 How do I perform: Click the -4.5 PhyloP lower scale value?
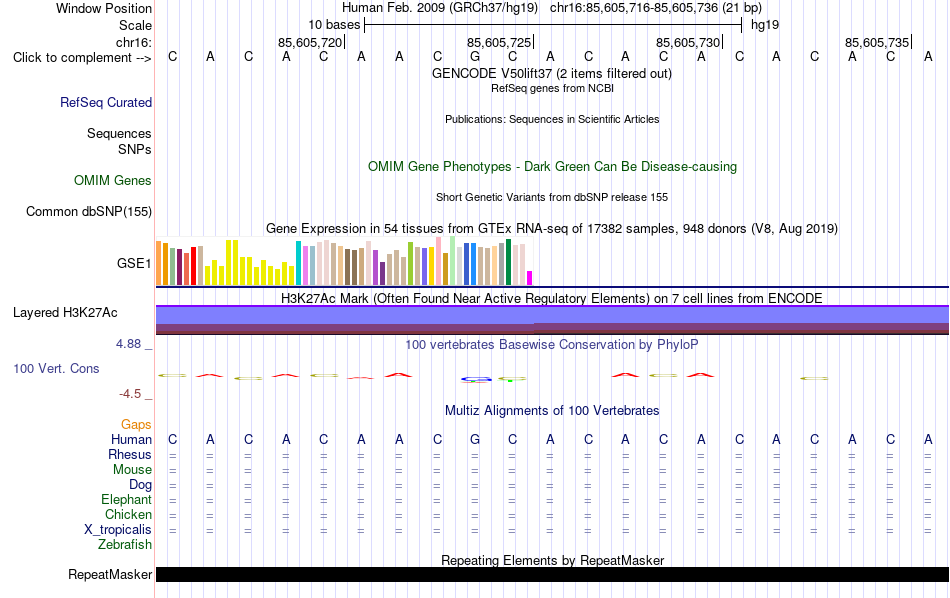coord(130,394)
